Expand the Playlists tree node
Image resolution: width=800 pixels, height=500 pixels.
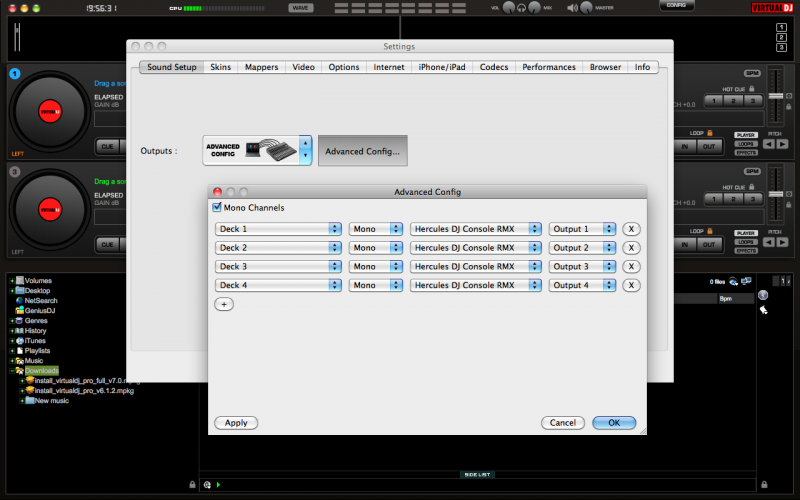tap(12, 351)
